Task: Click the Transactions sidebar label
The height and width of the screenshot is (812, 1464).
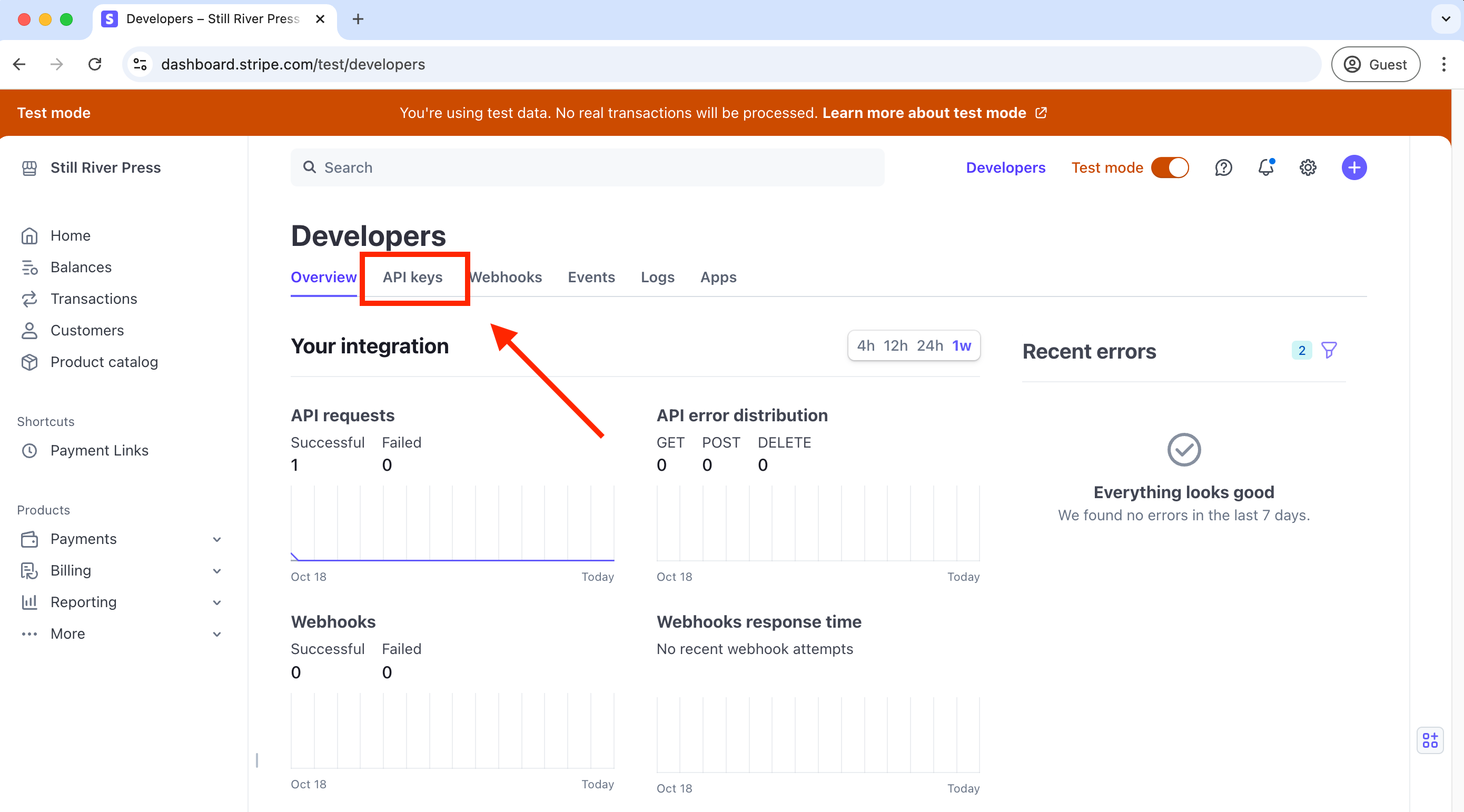Action: [x=94, y=299]
